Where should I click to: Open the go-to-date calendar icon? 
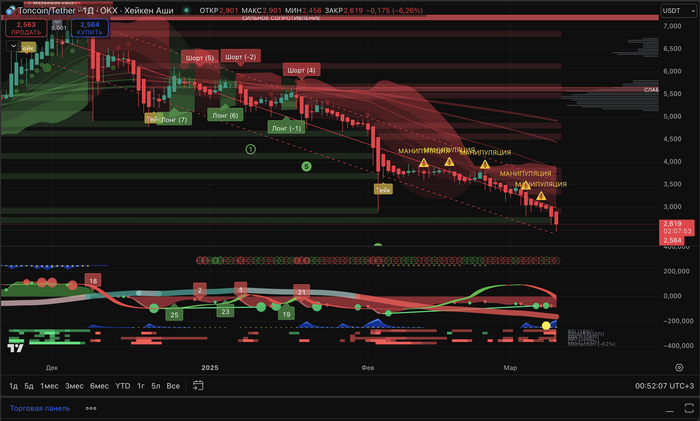click(x=198, y=385)
